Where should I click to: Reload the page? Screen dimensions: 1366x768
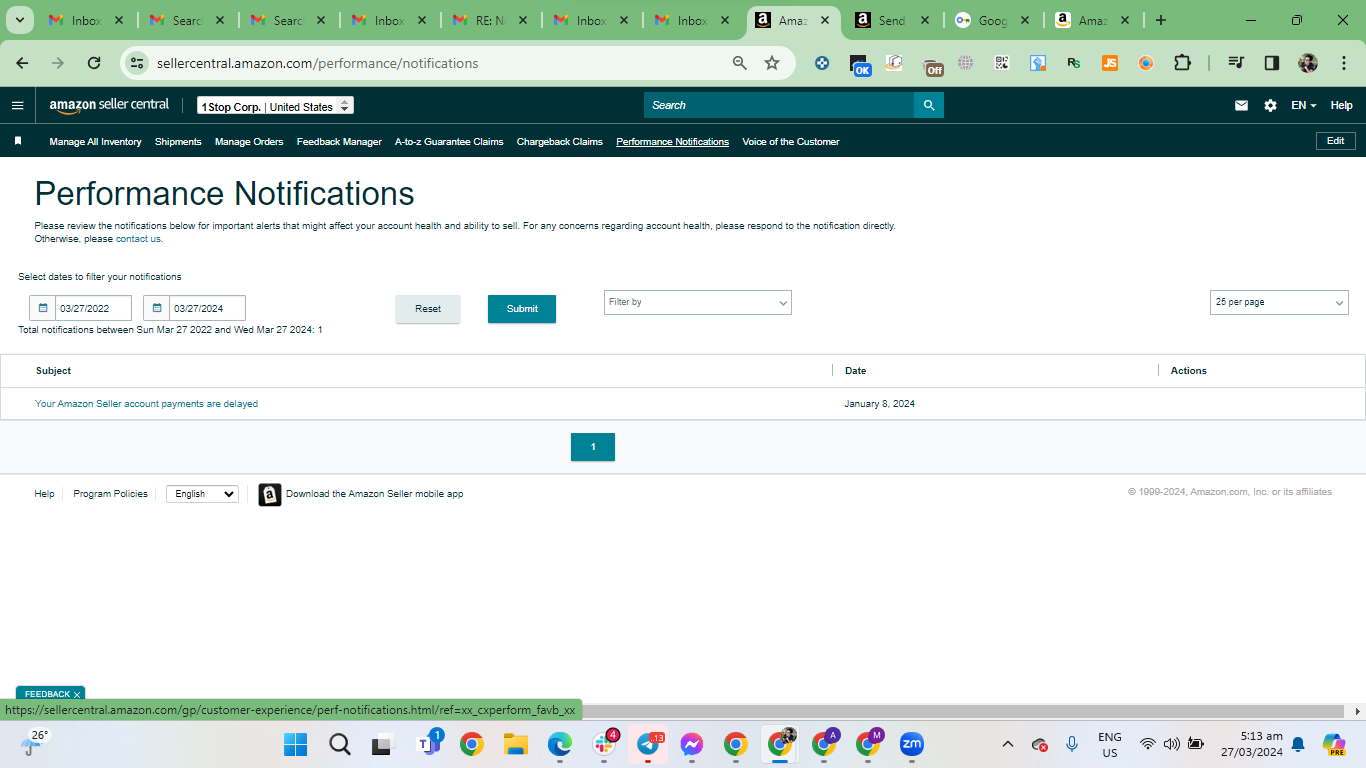(x=94, y=63)
